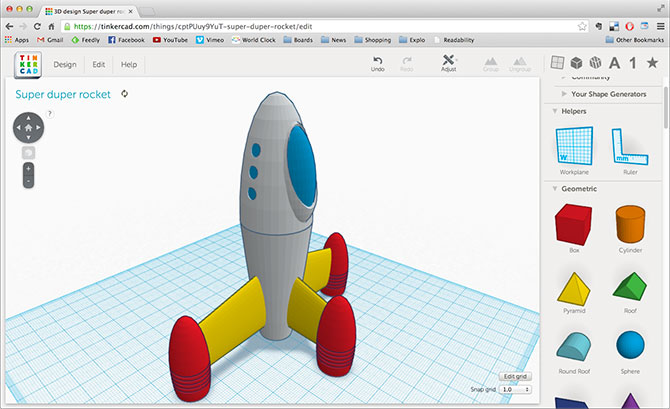Open the Vimeo bookmark

(210, 40)
